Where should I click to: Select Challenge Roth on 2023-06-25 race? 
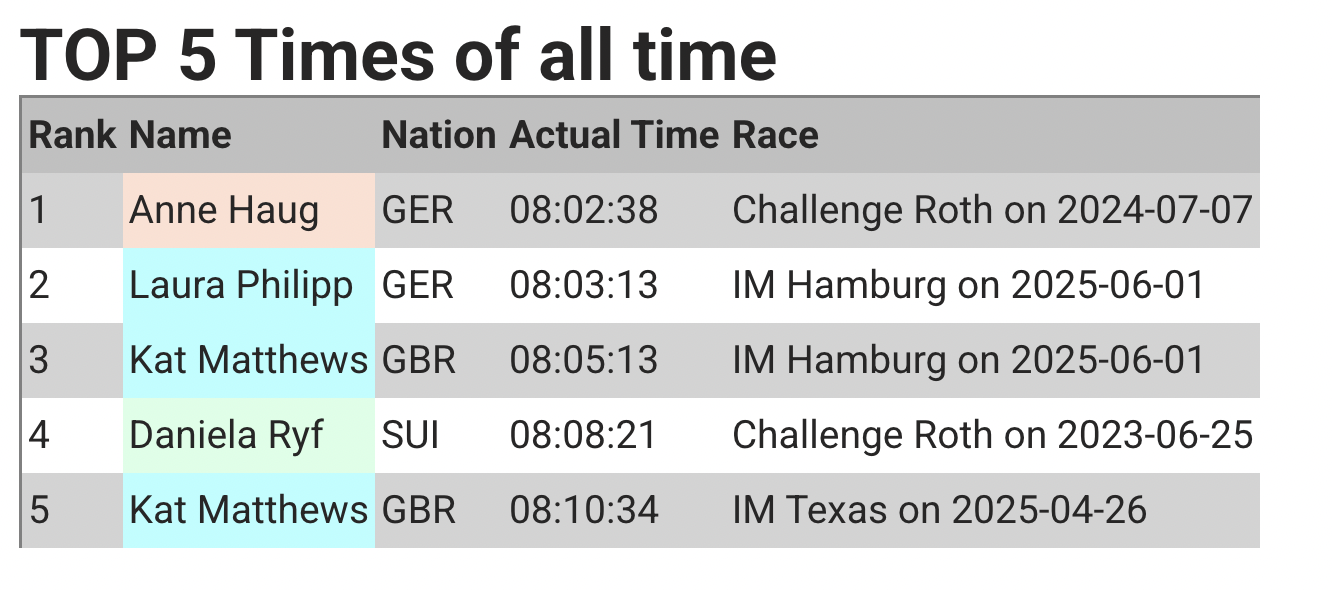[993, 435]
